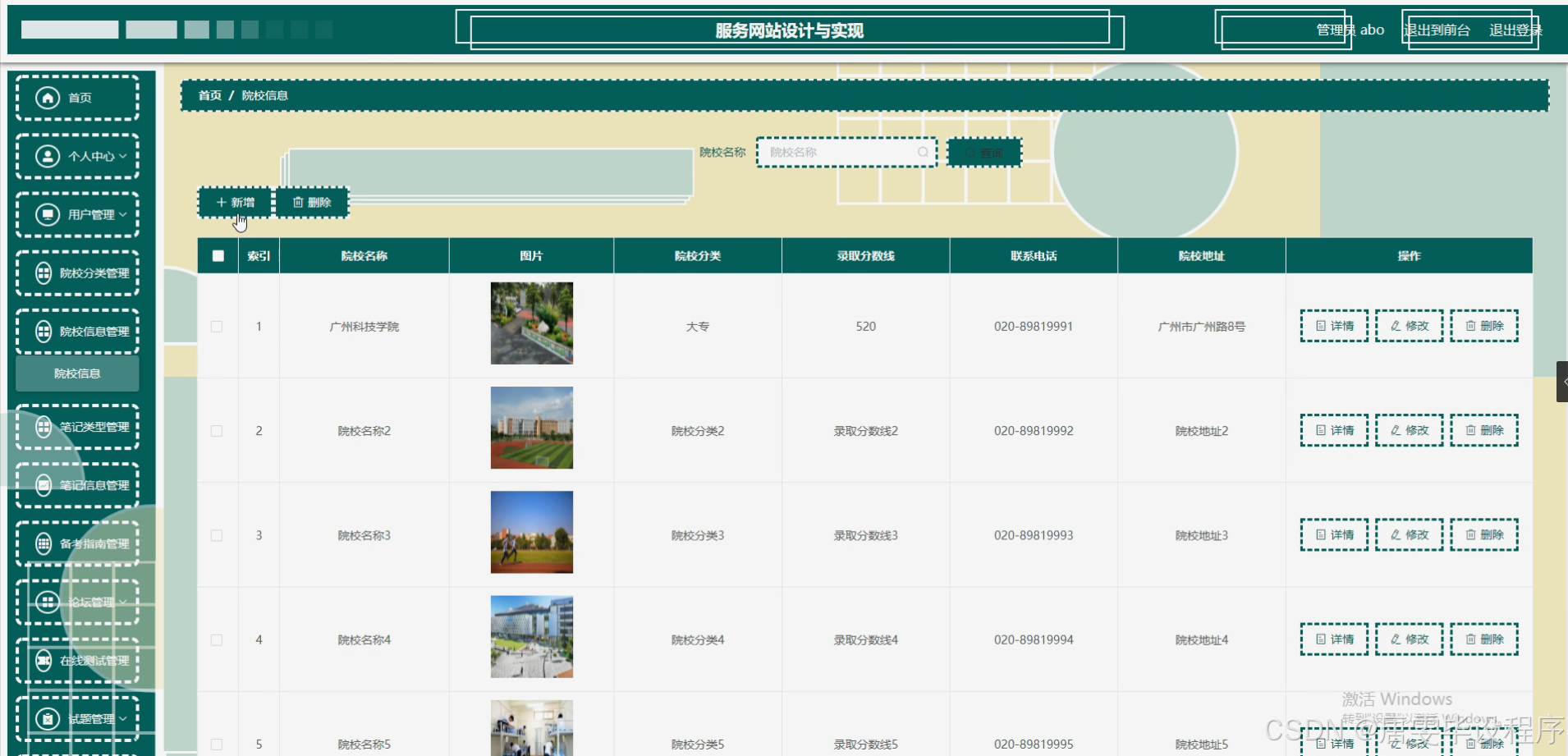Click the 查询 search button
Image resolution: width=1568 pixels, height=756 pixels.
[984, 153]
